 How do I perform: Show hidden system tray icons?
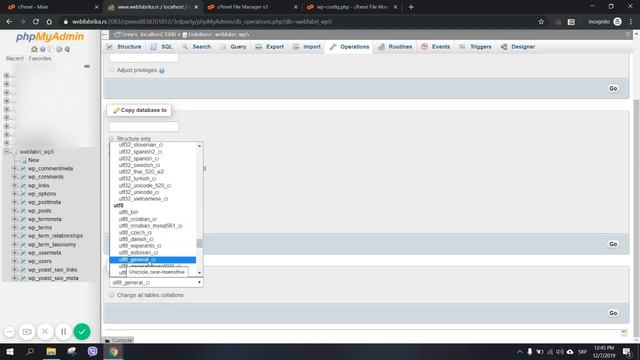coord(520,351)
